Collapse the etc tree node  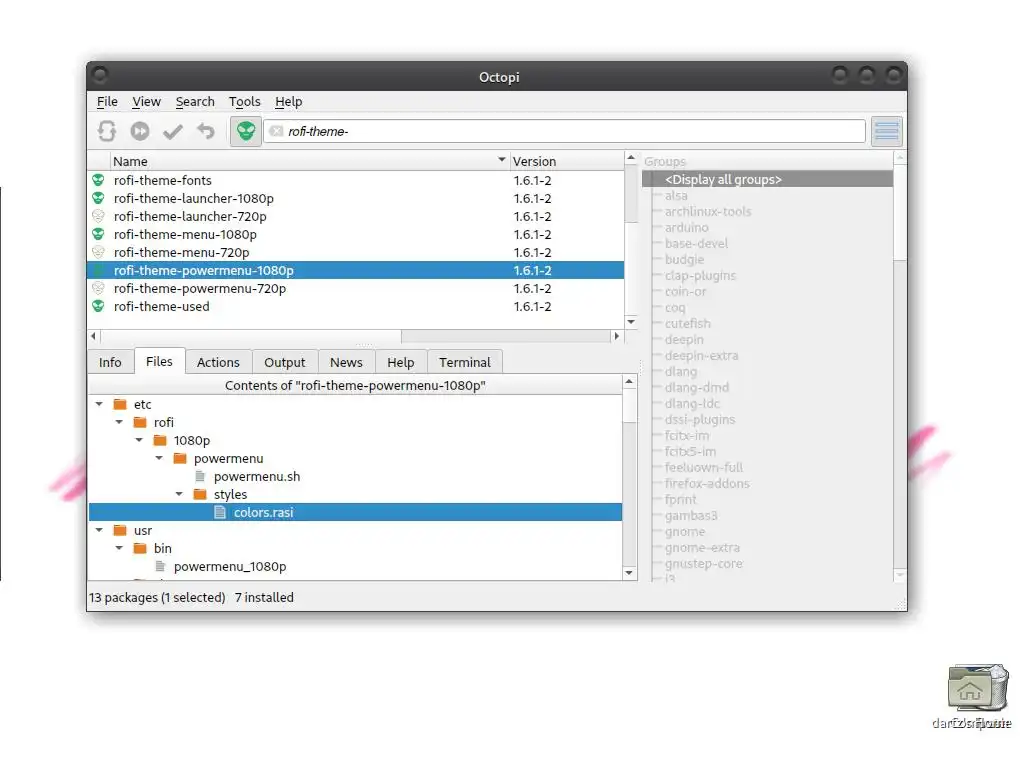tap(99, 404)
